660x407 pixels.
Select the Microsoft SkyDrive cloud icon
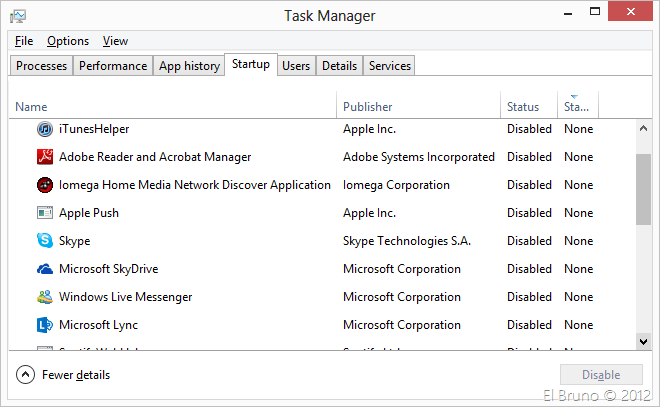click(x=45, y=269)
